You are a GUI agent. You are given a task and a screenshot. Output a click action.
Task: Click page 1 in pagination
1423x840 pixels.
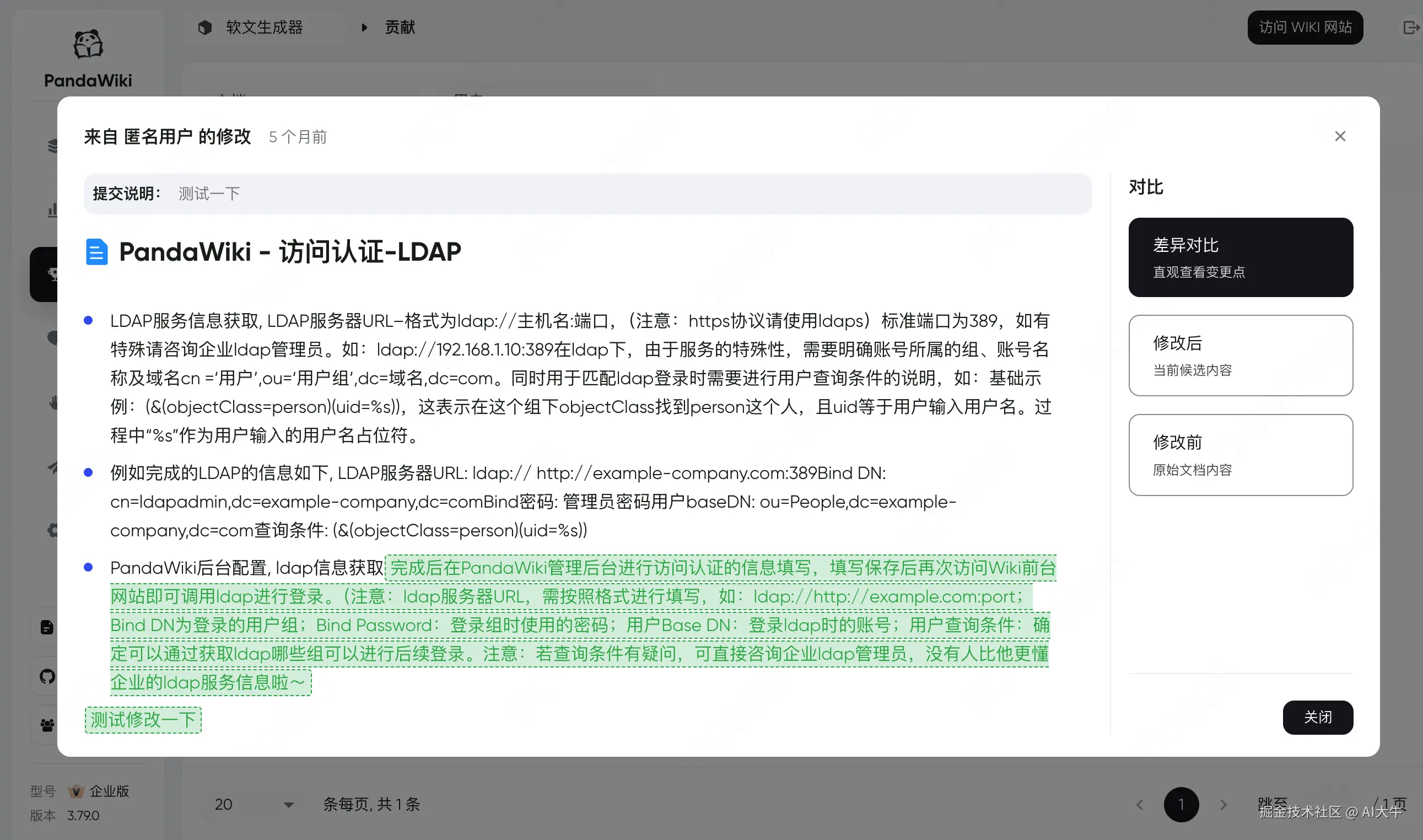(x=1181, y=804)
